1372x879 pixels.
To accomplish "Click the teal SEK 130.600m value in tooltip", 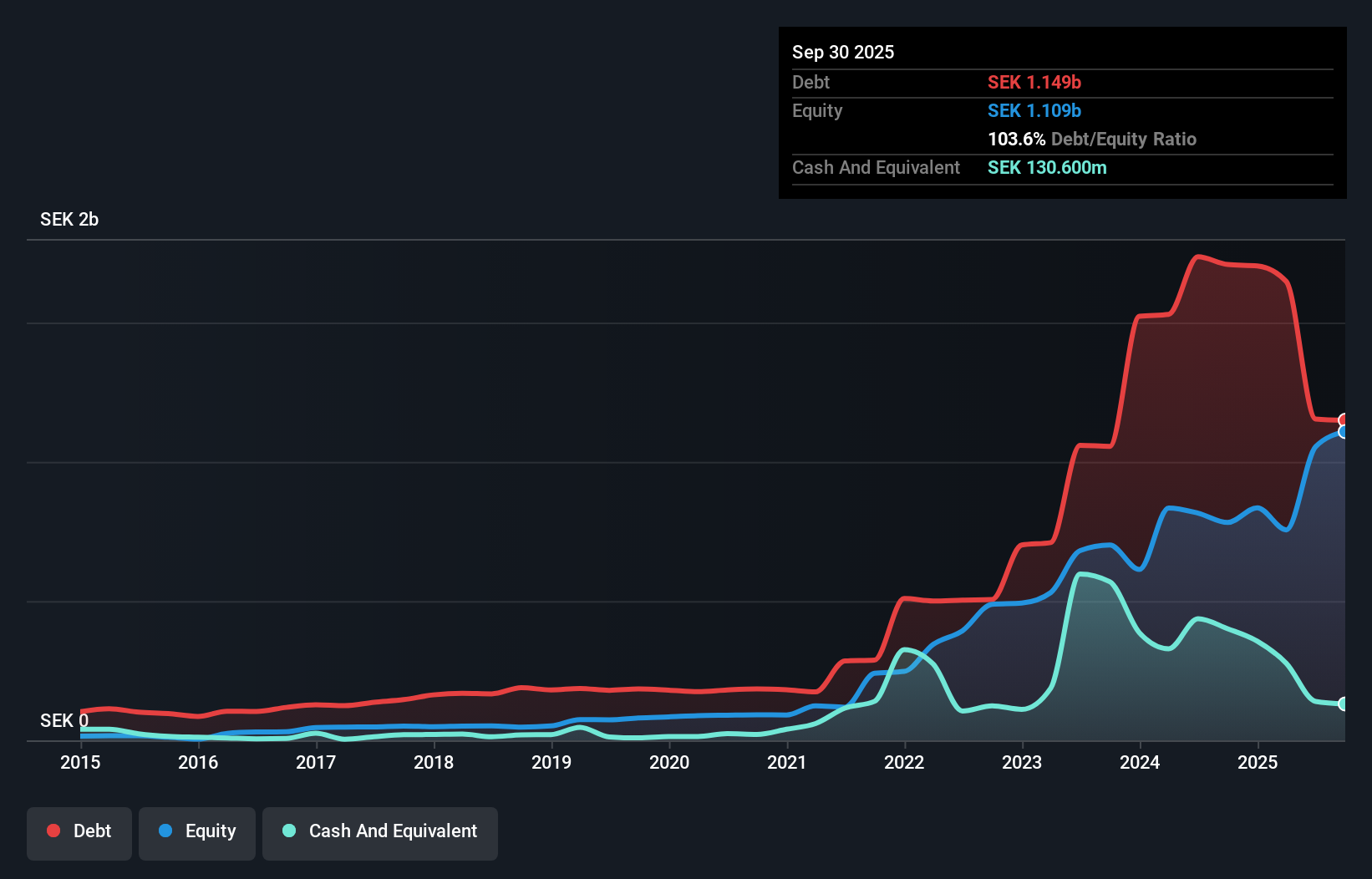I will click(1047, 168).
